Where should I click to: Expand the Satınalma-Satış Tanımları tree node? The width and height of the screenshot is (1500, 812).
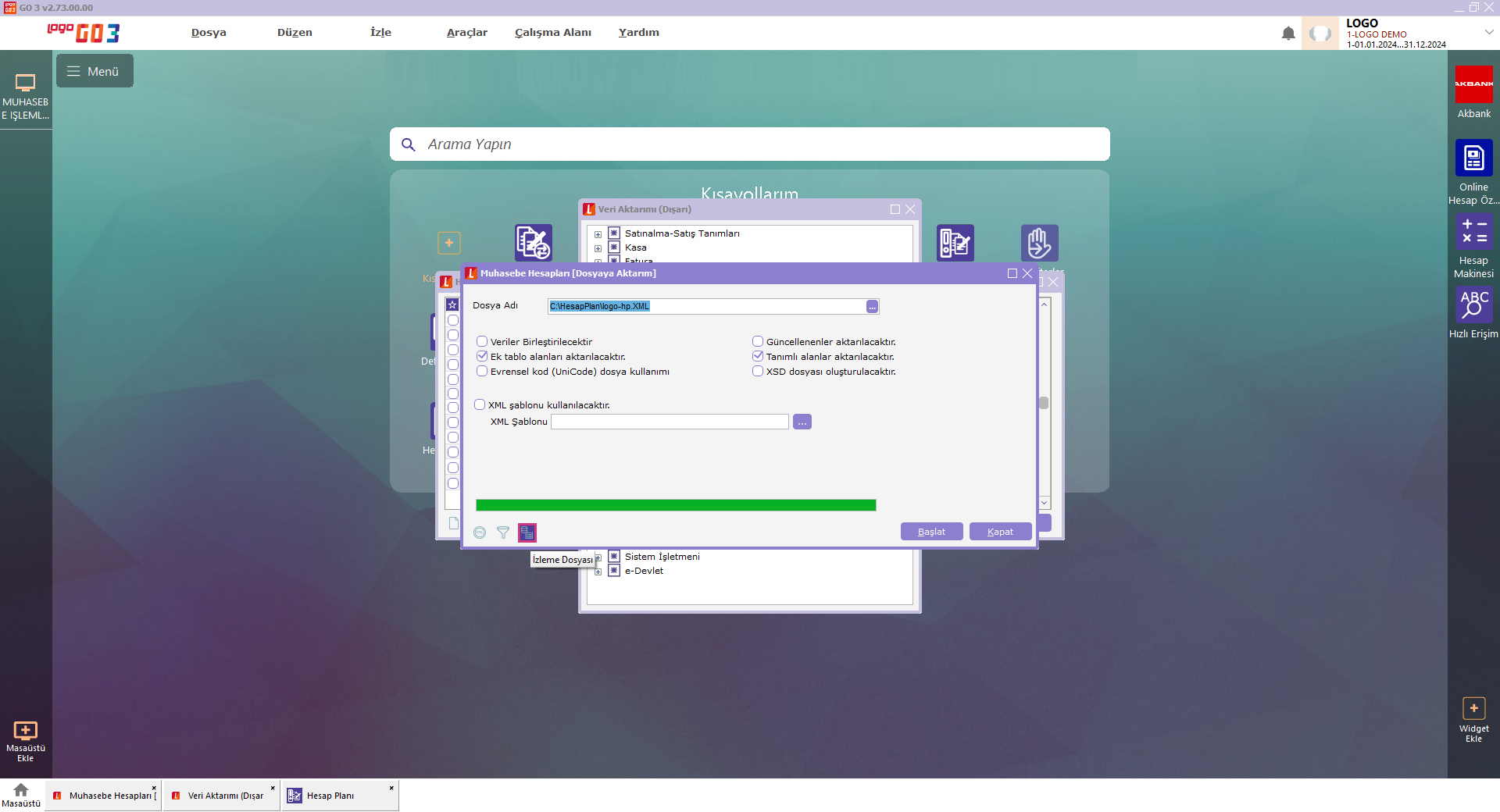pyautogui.click(x=598, y=234)
